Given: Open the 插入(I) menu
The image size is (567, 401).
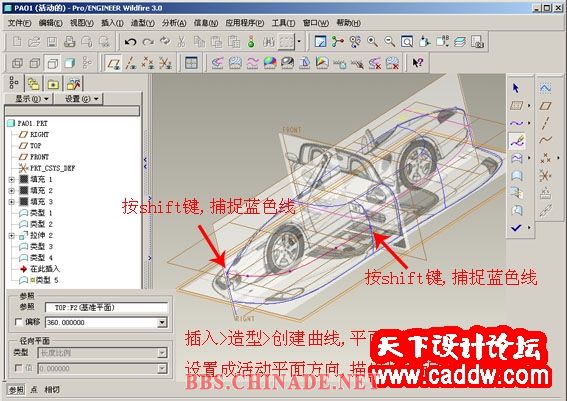Looking at the screenshot, I should [112, 23].
